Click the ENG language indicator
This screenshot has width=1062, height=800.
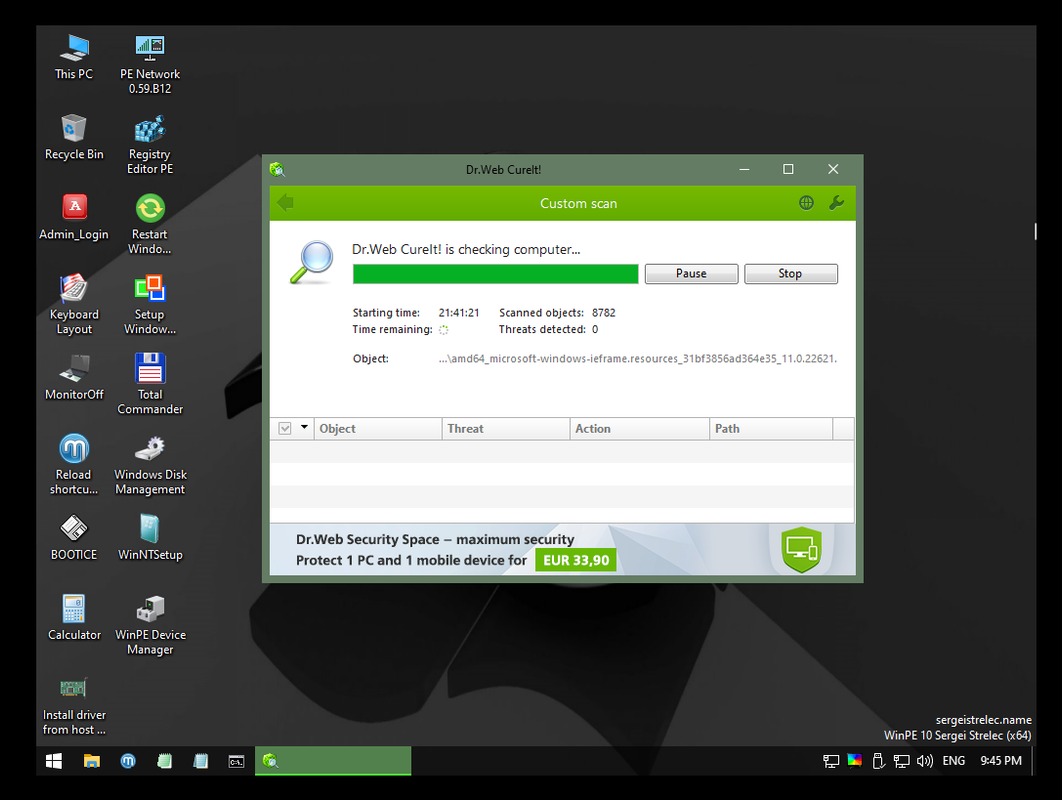(x=954, y=761)
